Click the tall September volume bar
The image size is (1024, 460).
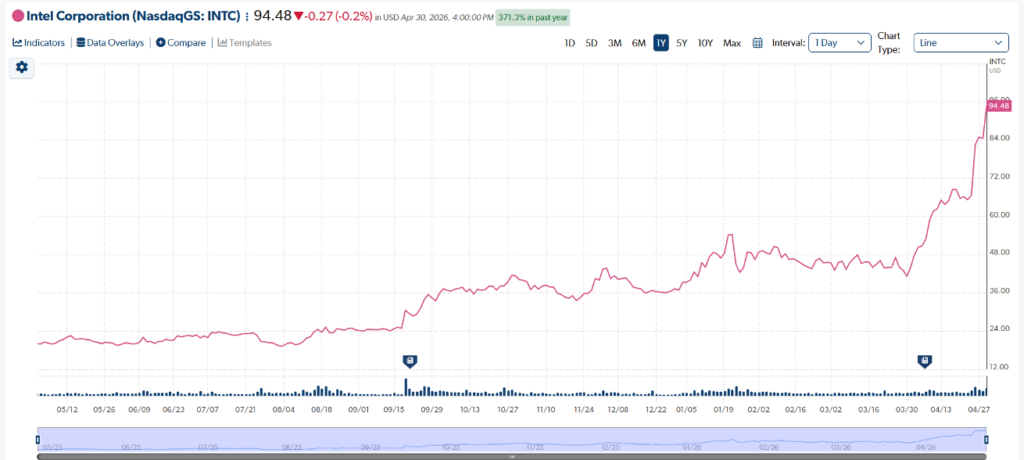click(x=406, y=387)
